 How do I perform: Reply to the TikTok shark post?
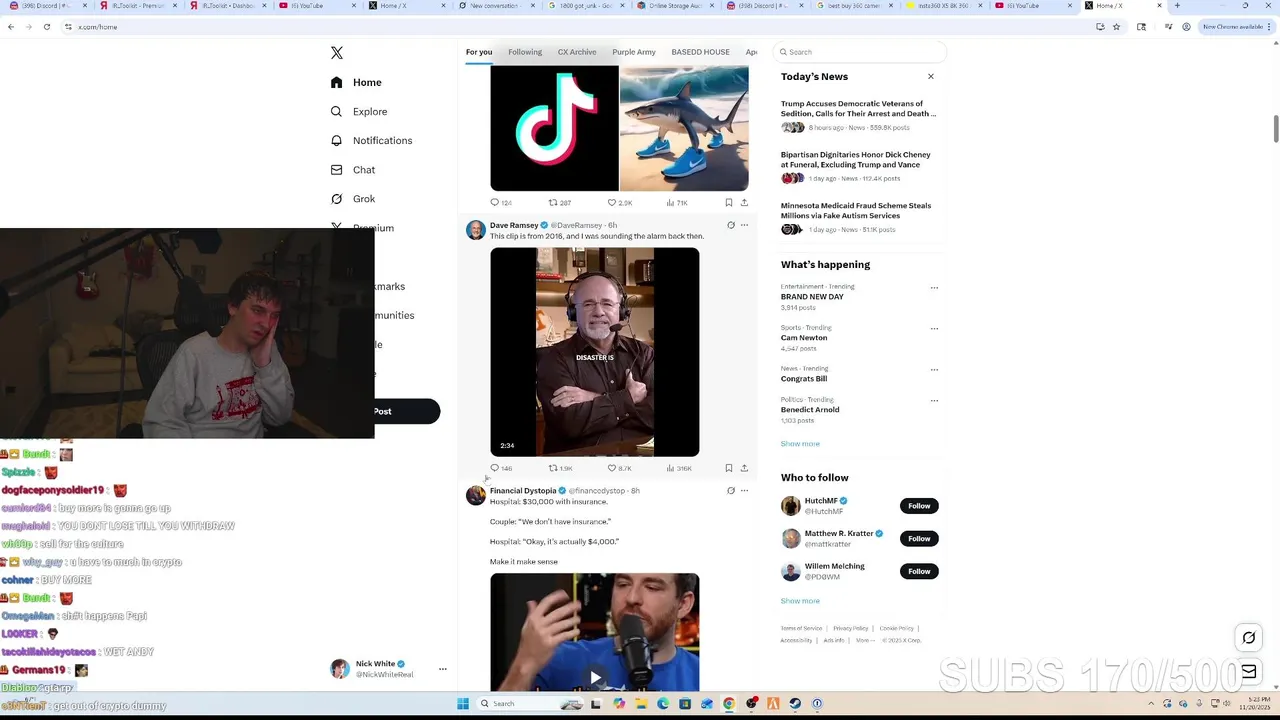click(500, 203)
